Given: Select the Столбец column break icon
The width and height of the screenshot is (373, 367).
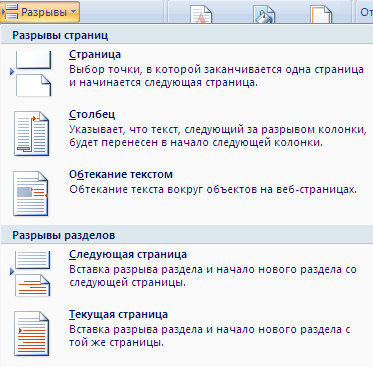Looking at the screenshot, I should (x=31, y=133).
